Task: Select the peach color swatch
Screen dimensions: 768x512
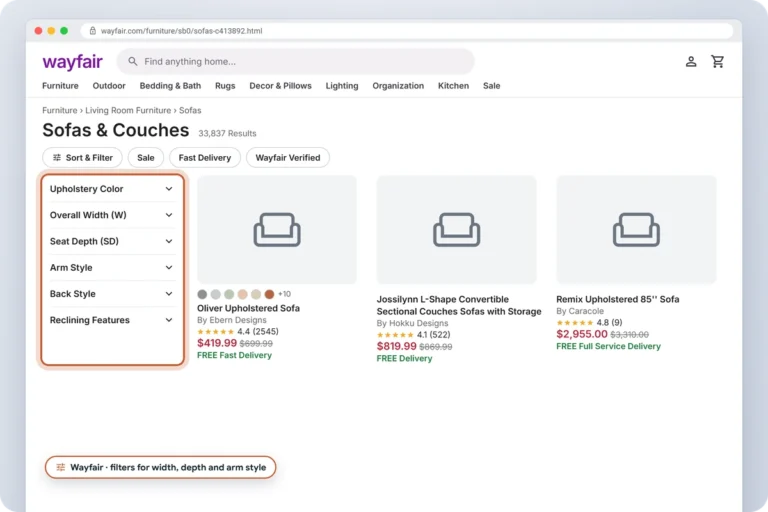Action: click(x=242, y=294)
